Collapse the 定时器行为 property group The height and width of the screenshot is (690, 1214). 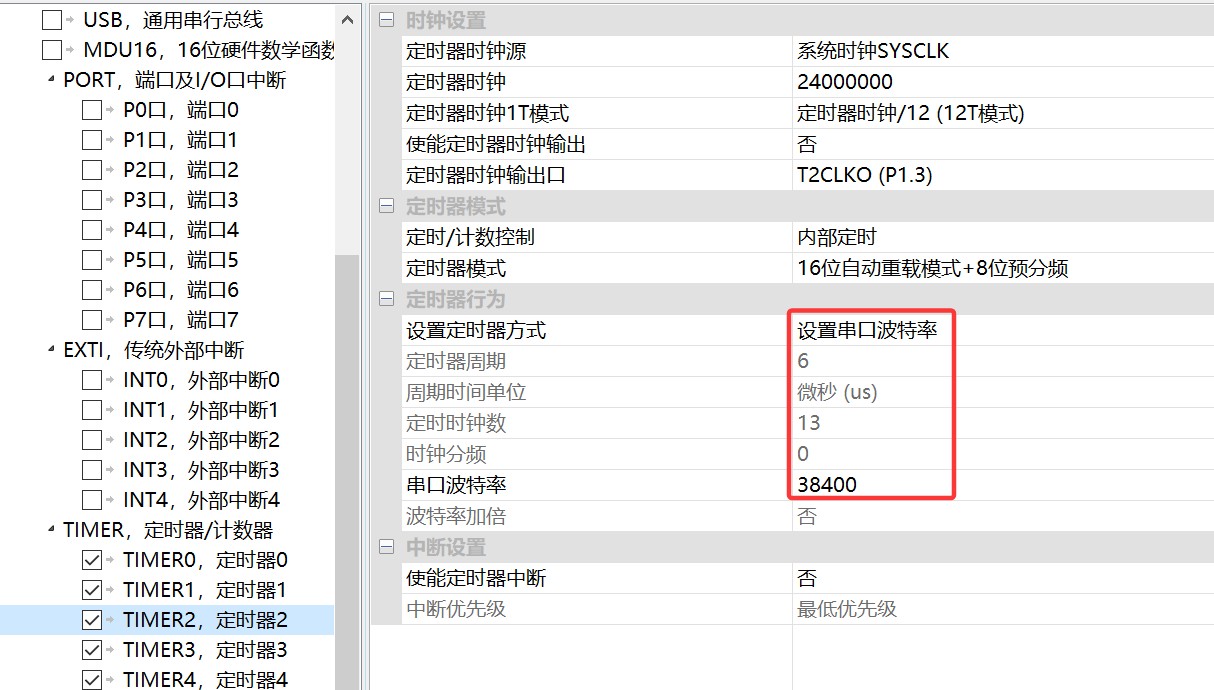(386, 300)
